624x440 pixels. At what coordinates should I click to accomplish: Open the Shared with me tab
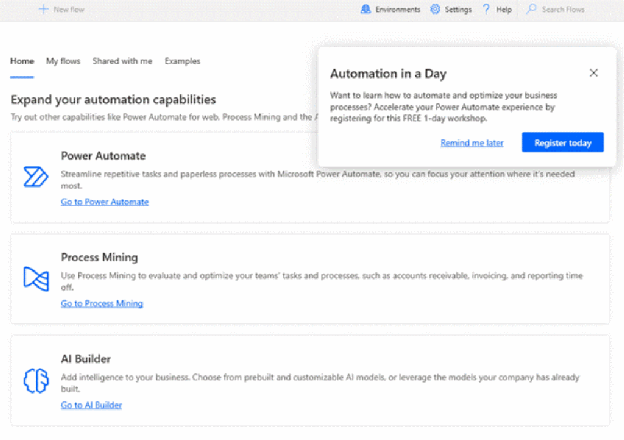[x=122, y=61]
